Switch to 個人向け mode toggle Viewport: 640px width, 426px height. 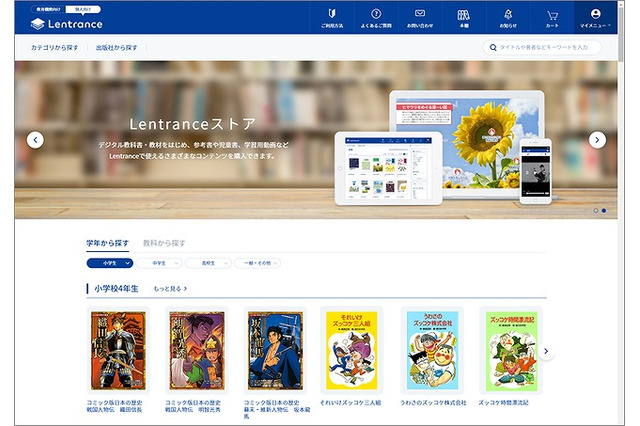pyautogui.click(x=83, y=9)
